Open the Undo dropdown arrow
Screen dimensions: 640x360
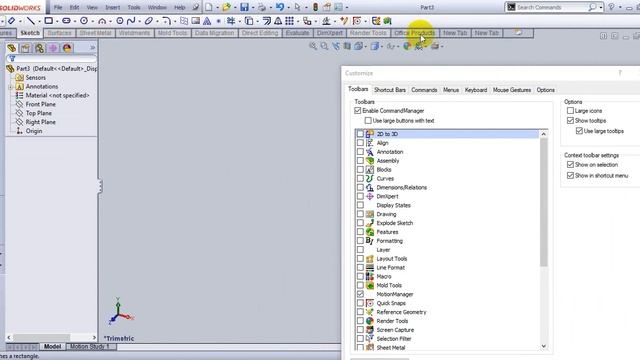pyautogui.click(x=288, y=7)
